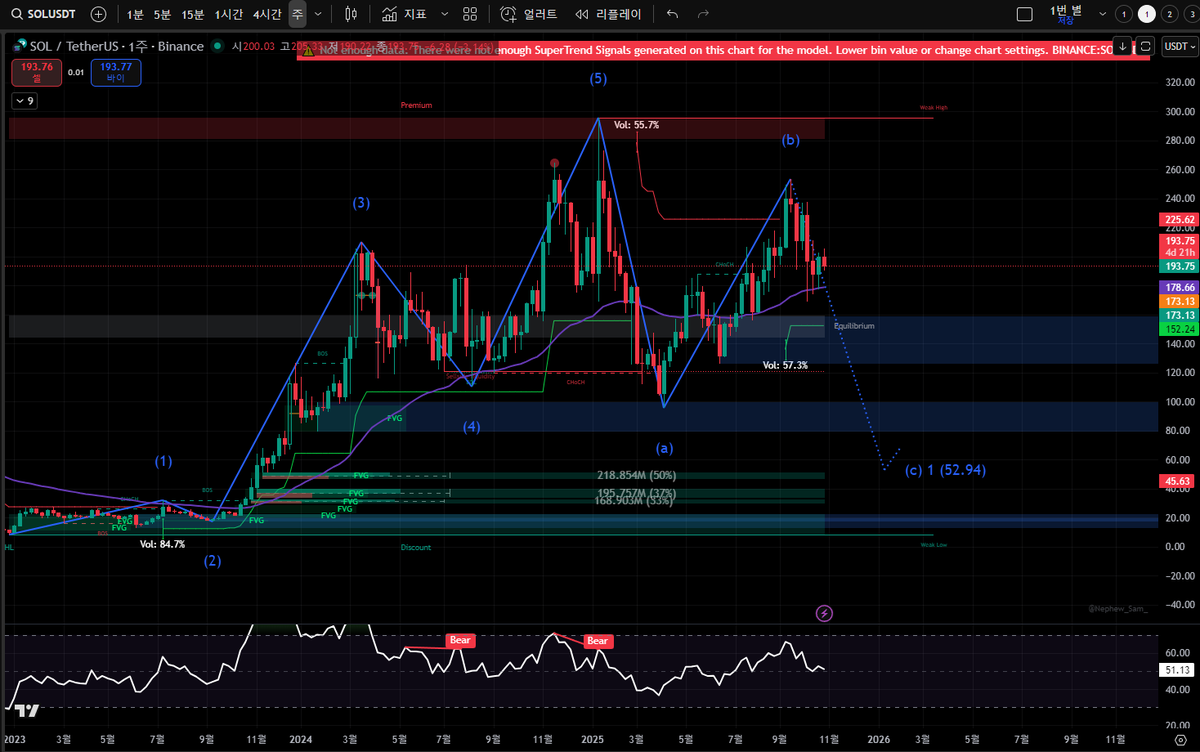Switch to the 4시간 timeframe
Image resolution: width=1200 pixels, height=752 pixels.
tap(267, 15)
